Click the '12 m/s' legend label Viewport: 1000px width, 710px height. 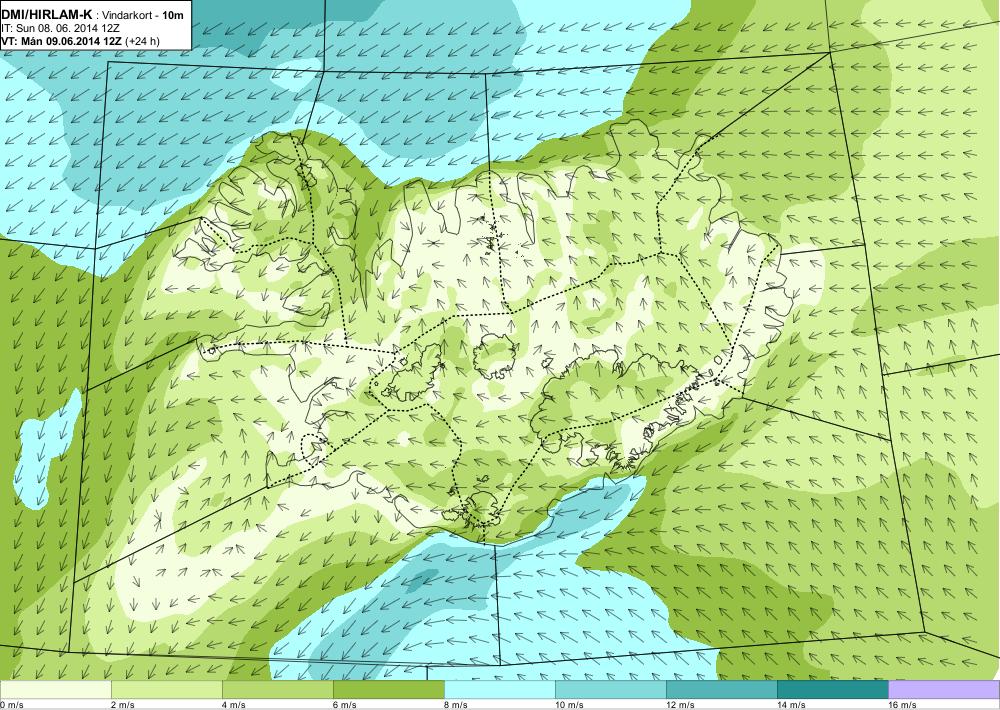pos(680,705)
